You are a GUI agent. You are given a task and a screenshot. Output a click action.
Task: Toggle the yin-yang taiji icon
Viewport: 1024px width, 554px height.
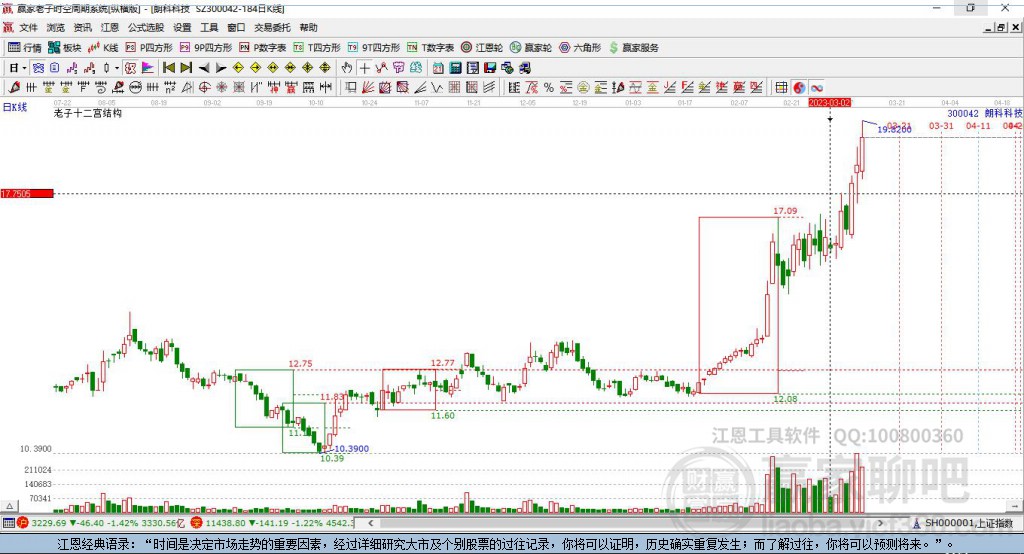799,88
